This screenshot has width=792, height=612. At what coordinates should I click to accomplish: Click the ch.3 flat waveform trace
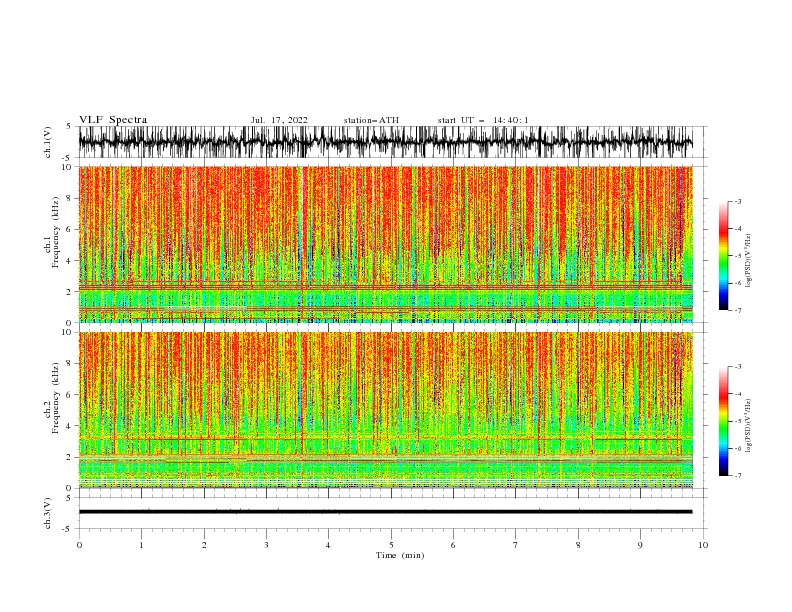[x=385, y=512]
